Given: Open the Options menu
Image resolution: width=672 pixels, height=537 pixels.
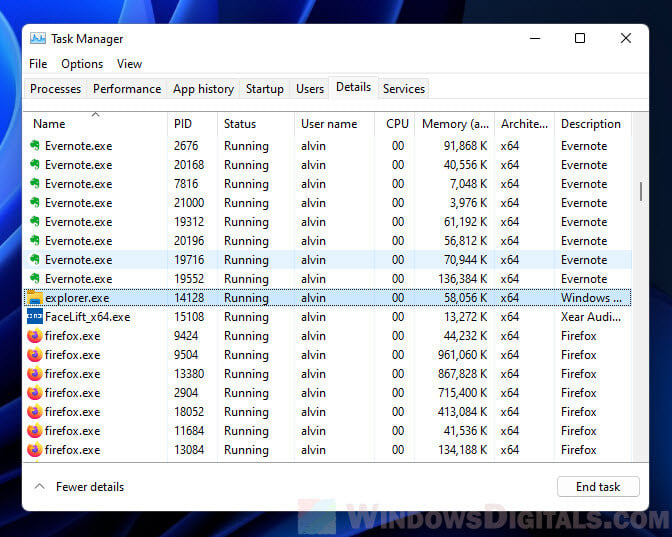Looking at the screenshot, I should [x=82, y=64].
